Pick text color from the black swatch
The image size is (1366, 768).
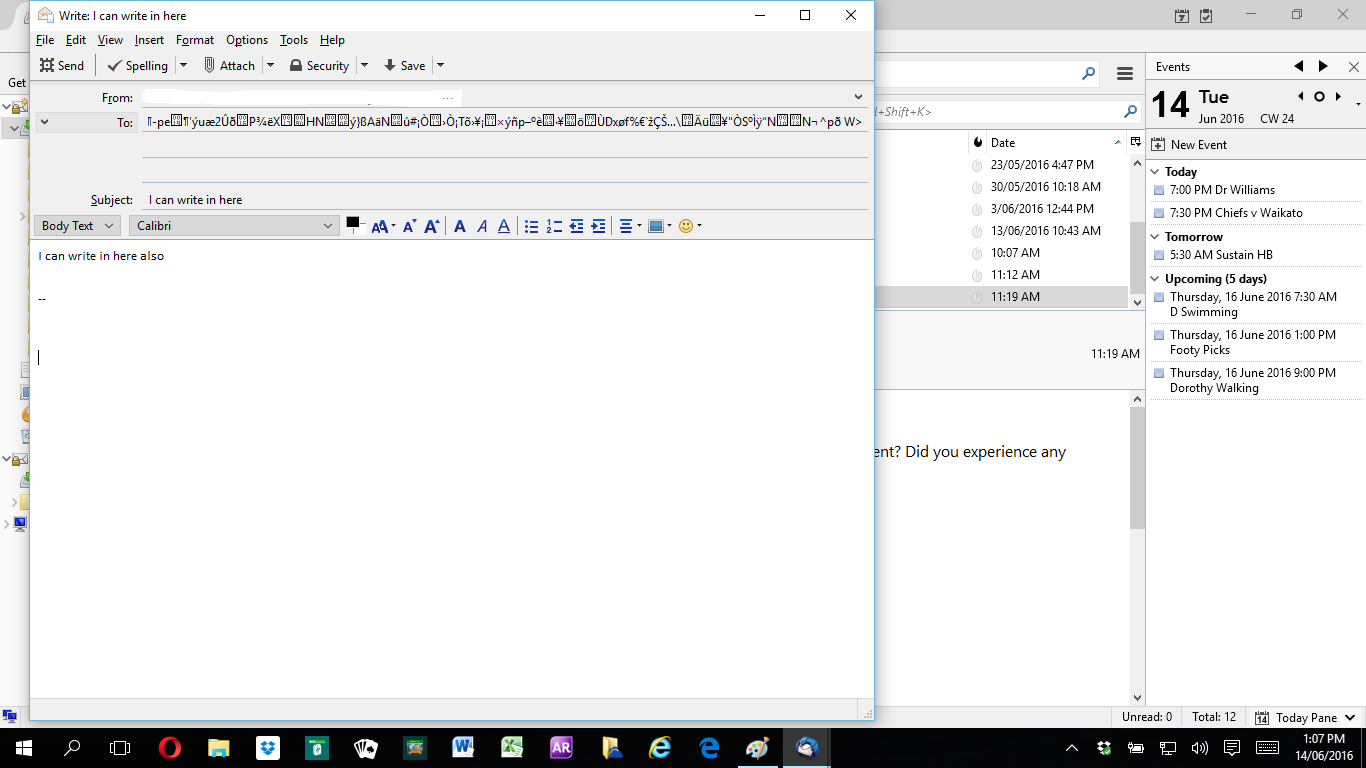pos(352,223)
